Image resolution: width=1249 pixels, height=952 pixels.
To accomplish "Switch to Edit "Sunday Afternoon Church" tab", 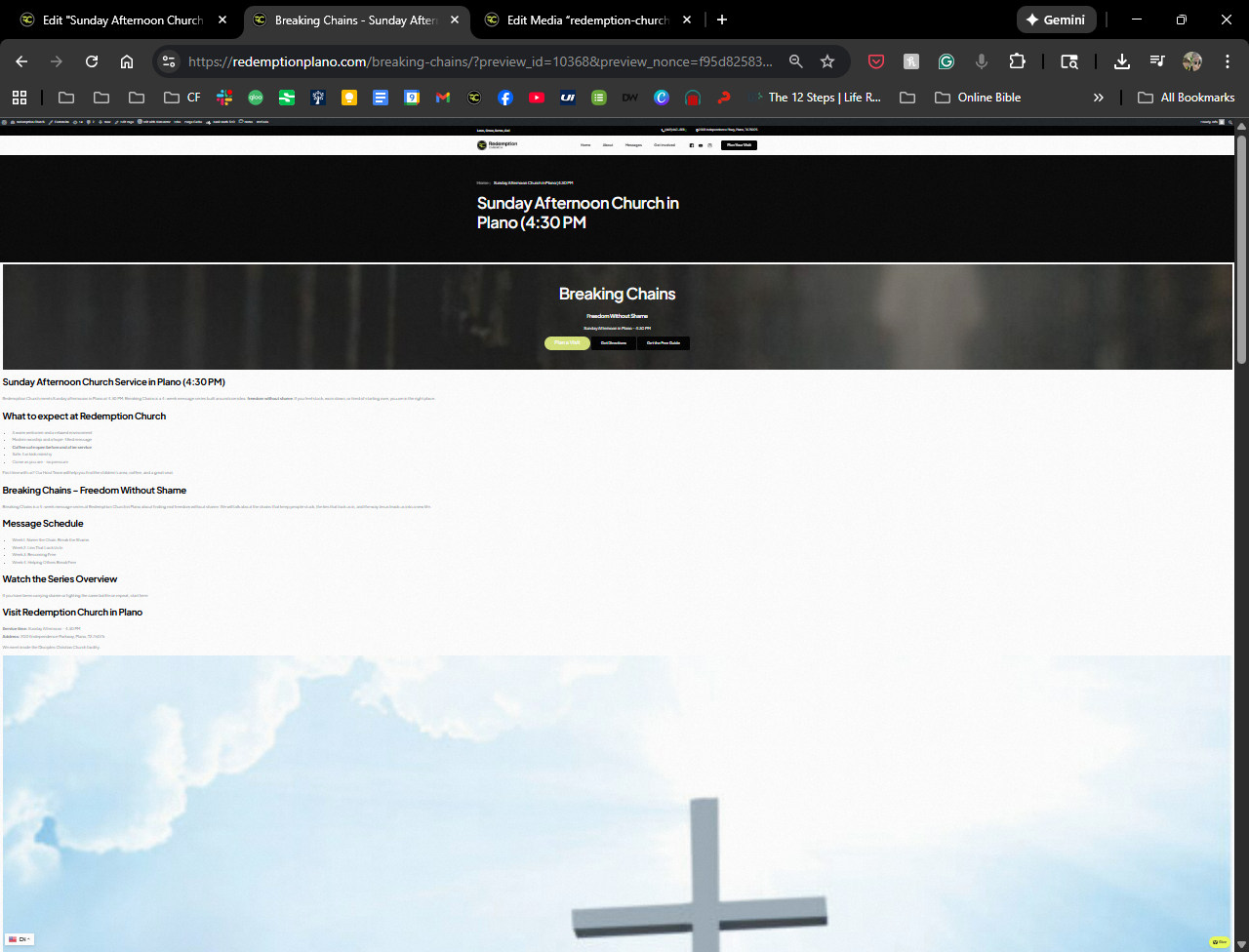I will pyautogui.click(x=122, y=20).
